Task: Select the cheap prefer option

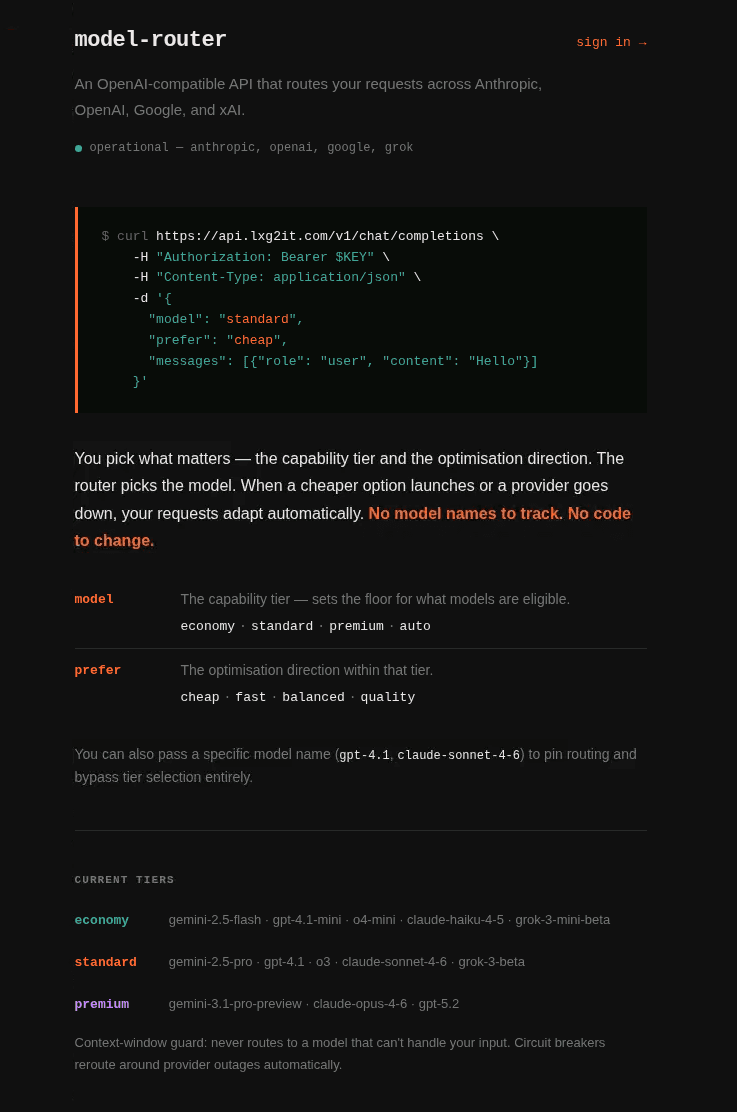Action: point(199,697)
